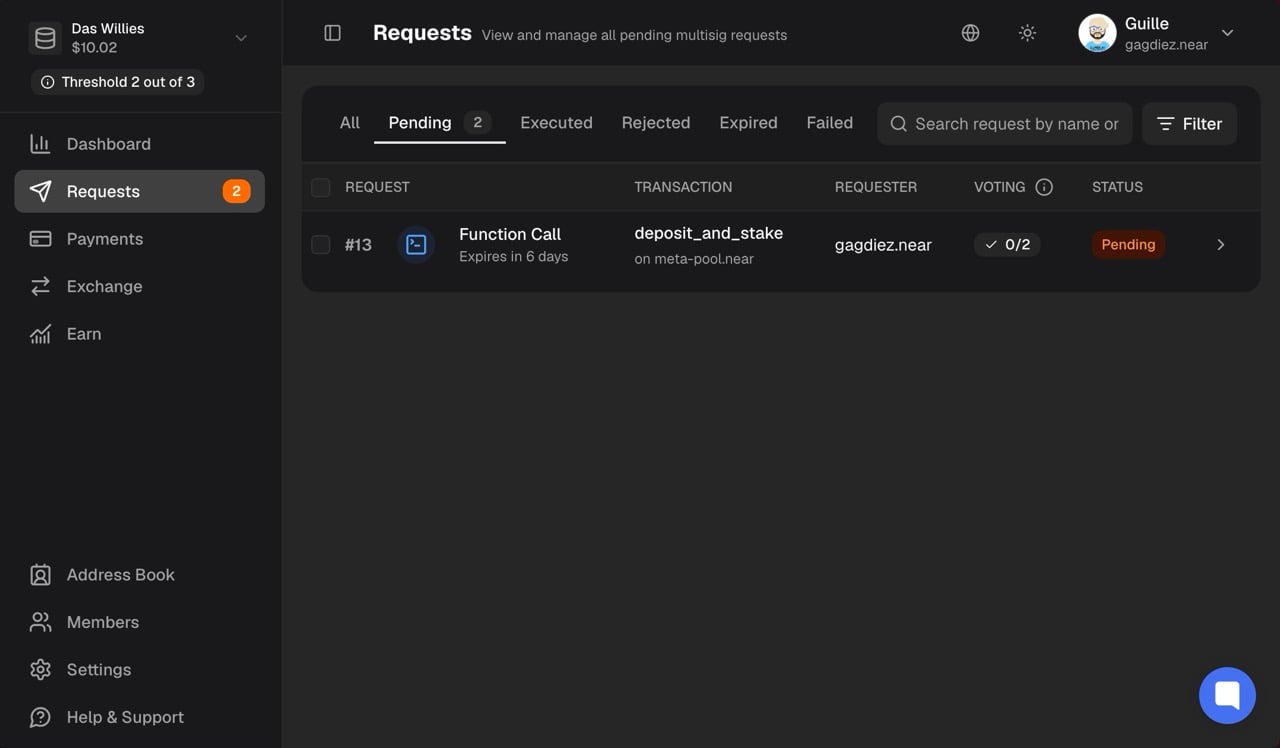This screenshot has width=1280, height=748.
Task: Select the Pending tab
Action: 440,123
